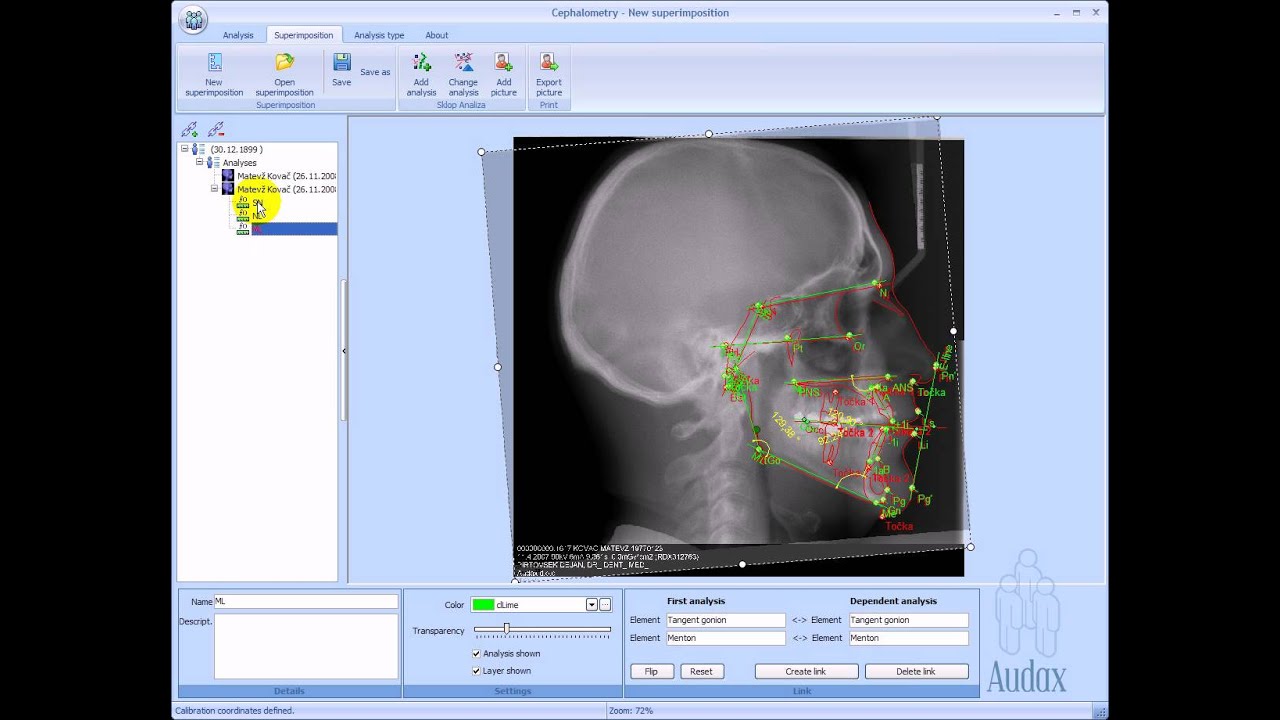The image size is (1280, 720).
Task: Click the Save floppy disk icon
Action: pyautogui.click(x=342, y=63)
